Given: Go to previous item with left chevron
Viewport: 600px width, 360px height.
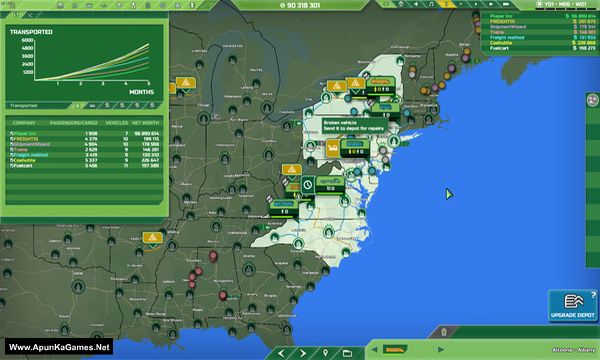Looking at the screenshot, I should (x=281, y=353).
